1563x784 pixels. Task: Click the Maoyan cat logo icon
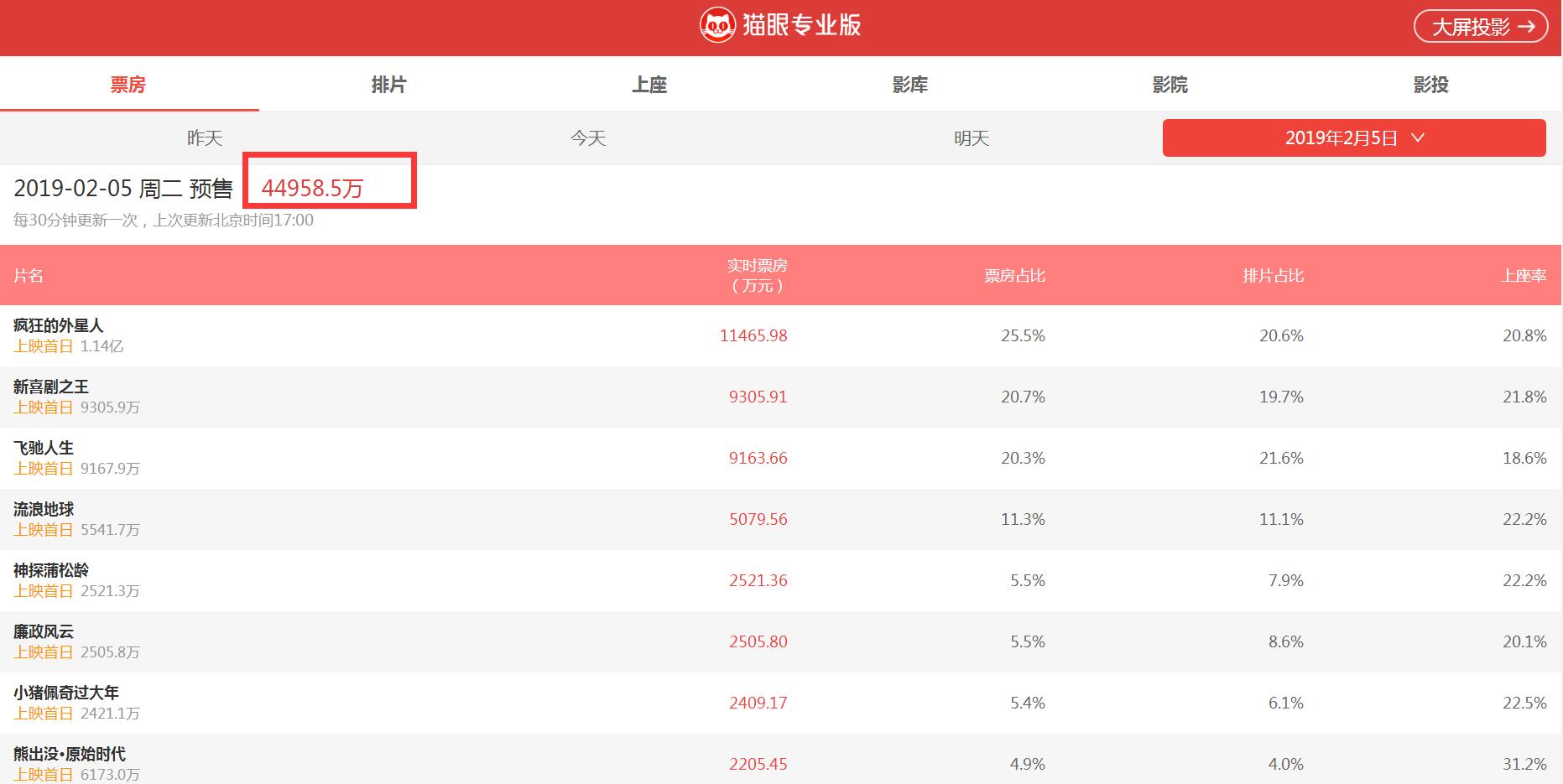[x=717, y=26]
